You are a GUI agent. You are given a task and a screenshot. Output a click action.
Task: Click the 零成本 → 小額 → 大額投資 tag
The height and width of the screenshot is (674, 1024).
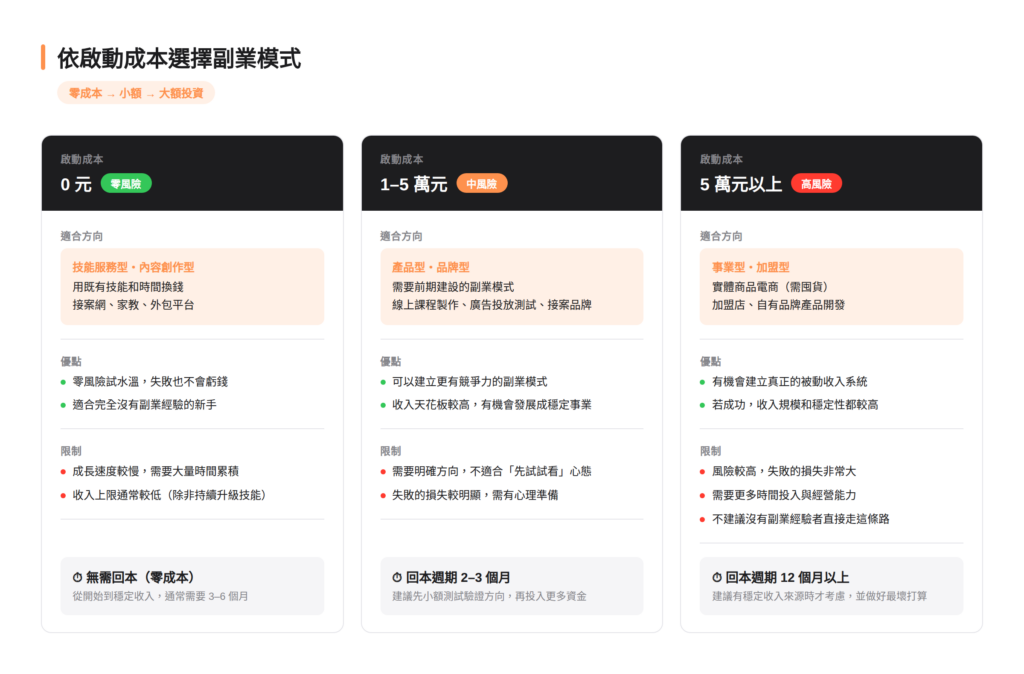[x=136, y=93]
